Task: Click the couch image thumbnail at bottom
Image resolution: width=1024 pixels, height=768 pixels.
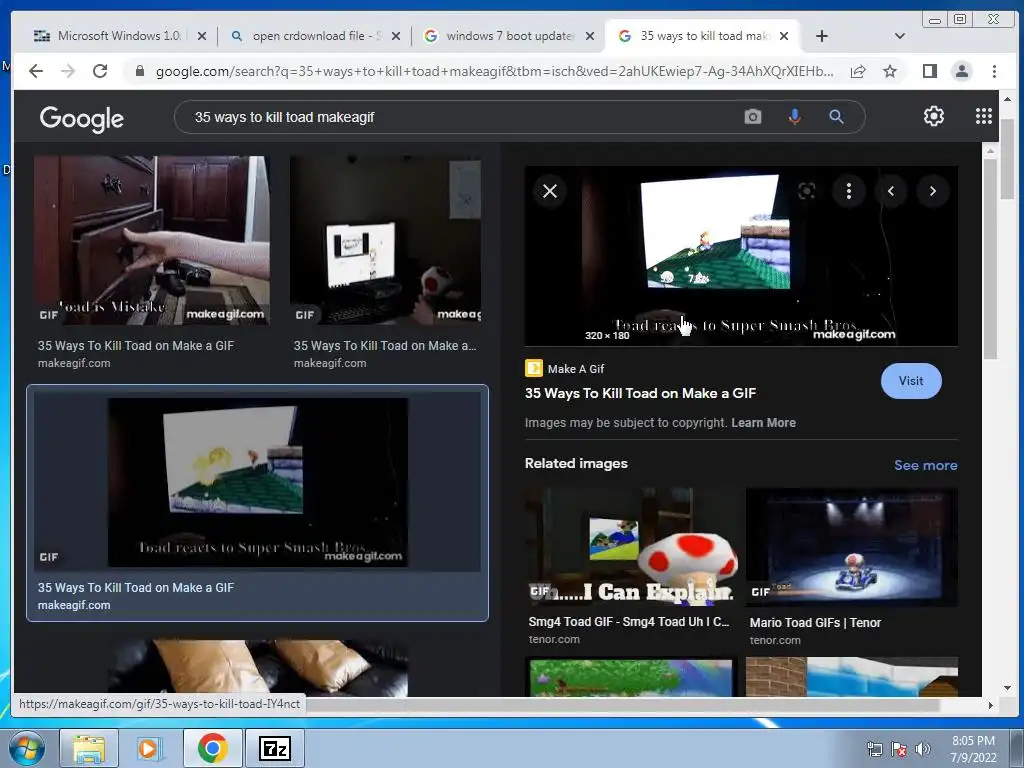Action: tap(258, 667)
